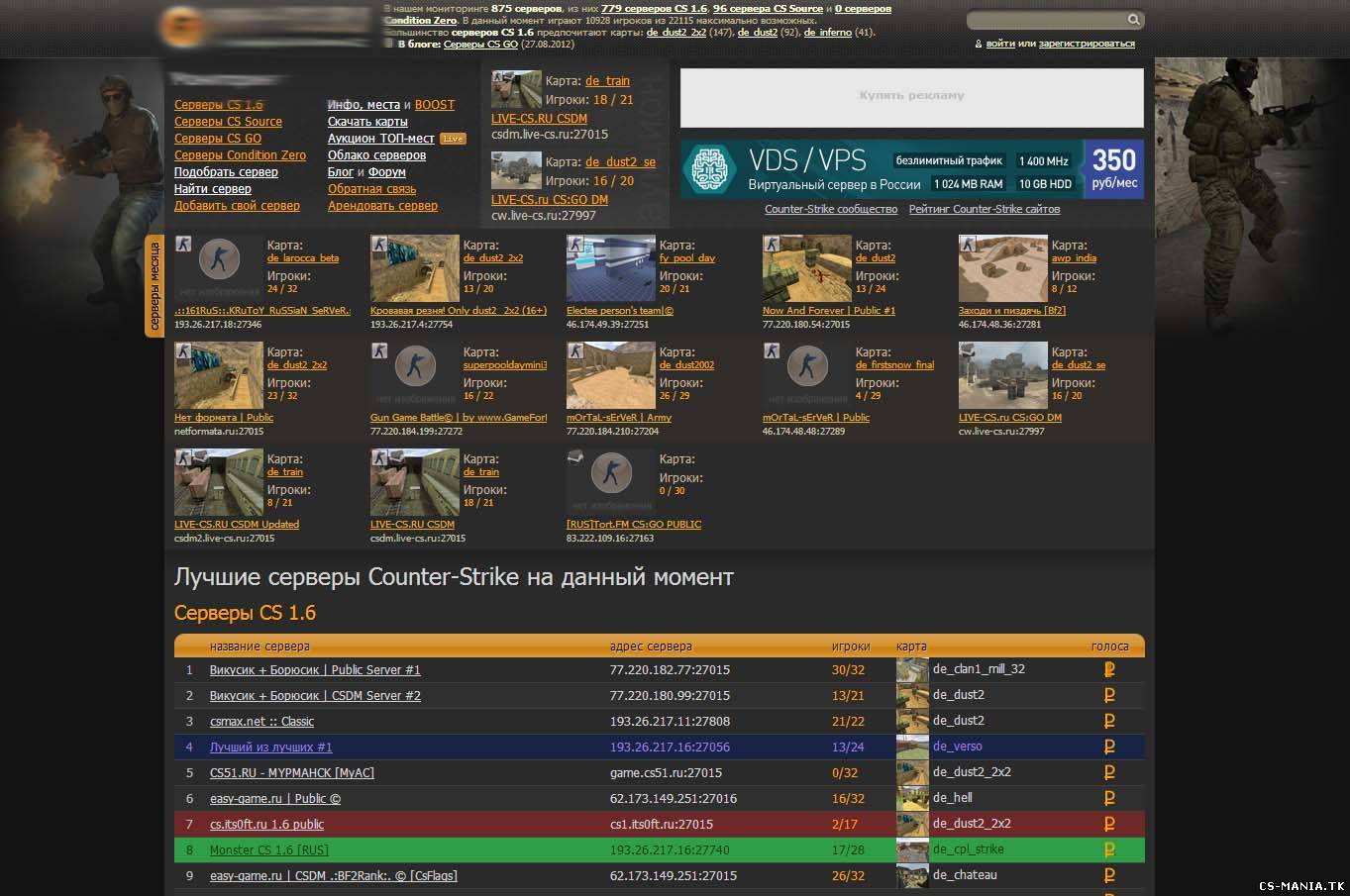Open 'Викусик + Борюсик | Public Server #1' link
The width and height of the screenshot is (1350, 896).
pyautogui.click(x=315, y=670)
